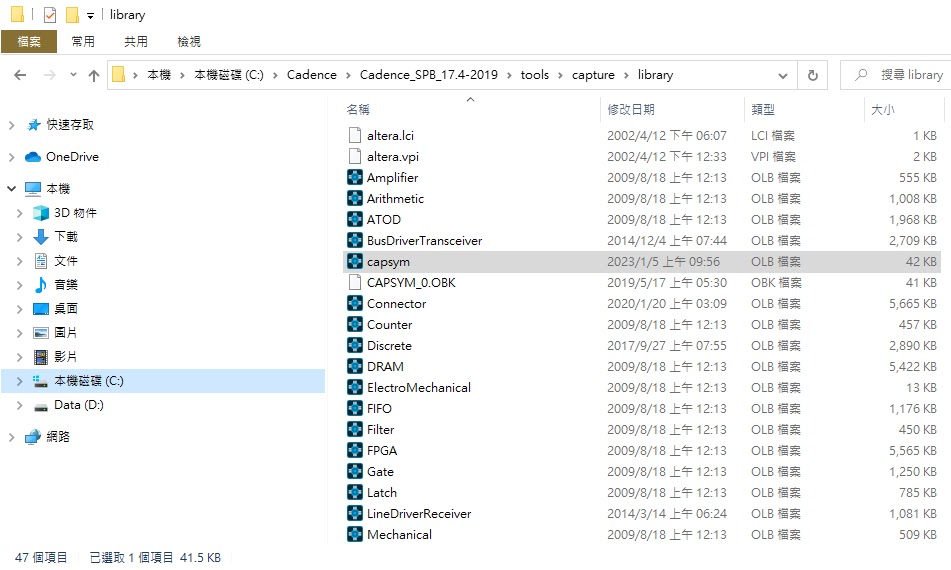The width and height of the screenshot is (951, 570).
Task: Select 文件 in the navigation pane
Action: click(66, 261)
